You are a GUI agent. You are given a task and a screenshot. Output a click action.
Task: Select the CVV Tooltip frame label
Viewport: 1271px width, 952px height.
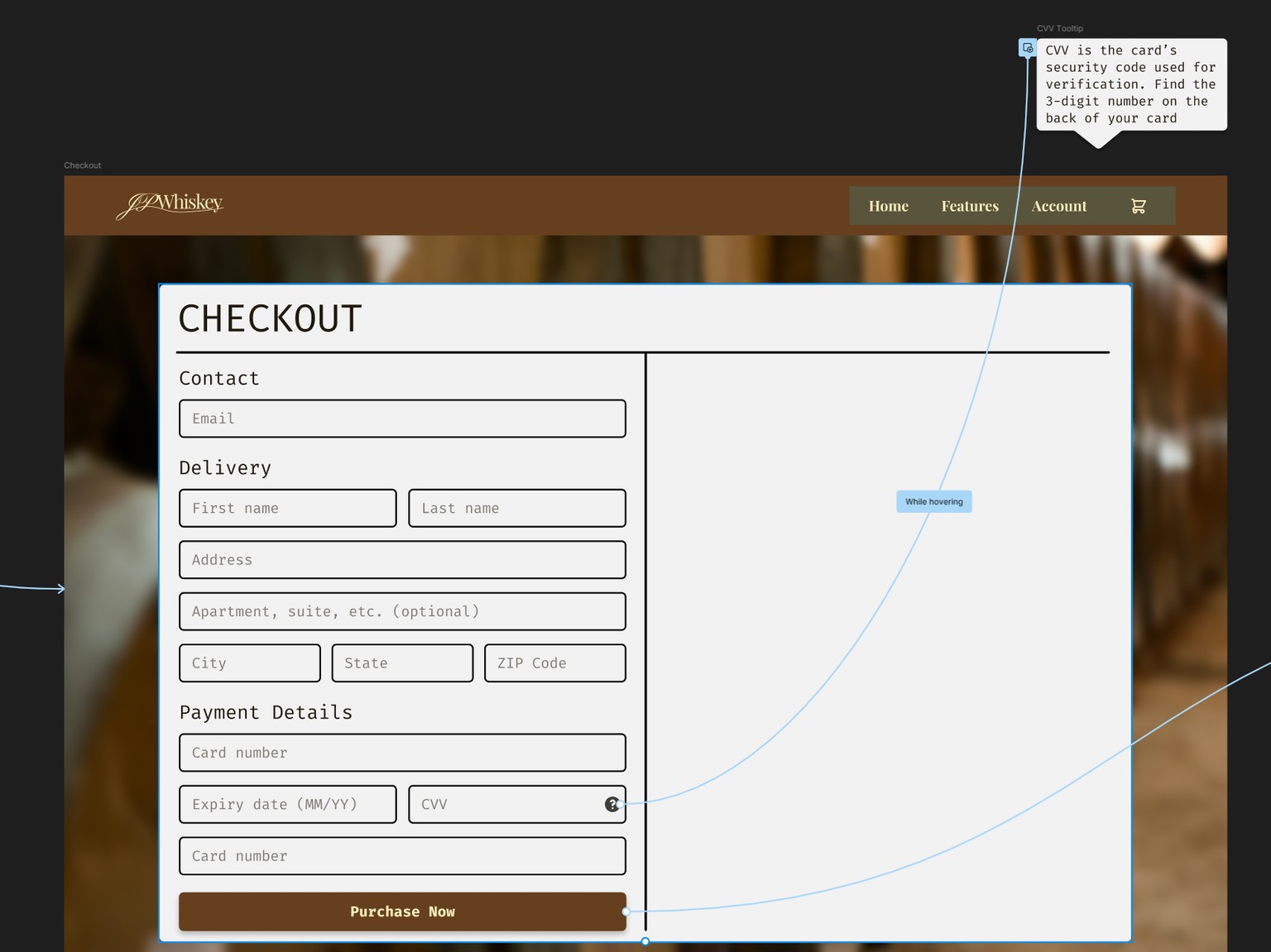pyautogui.click(x=1060, y=28)
